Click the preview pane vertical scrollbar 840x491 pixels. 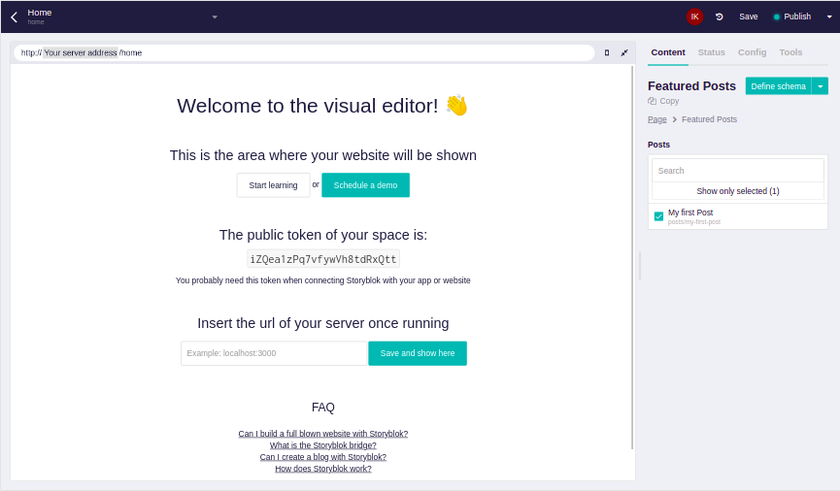[x=632, y=257]
